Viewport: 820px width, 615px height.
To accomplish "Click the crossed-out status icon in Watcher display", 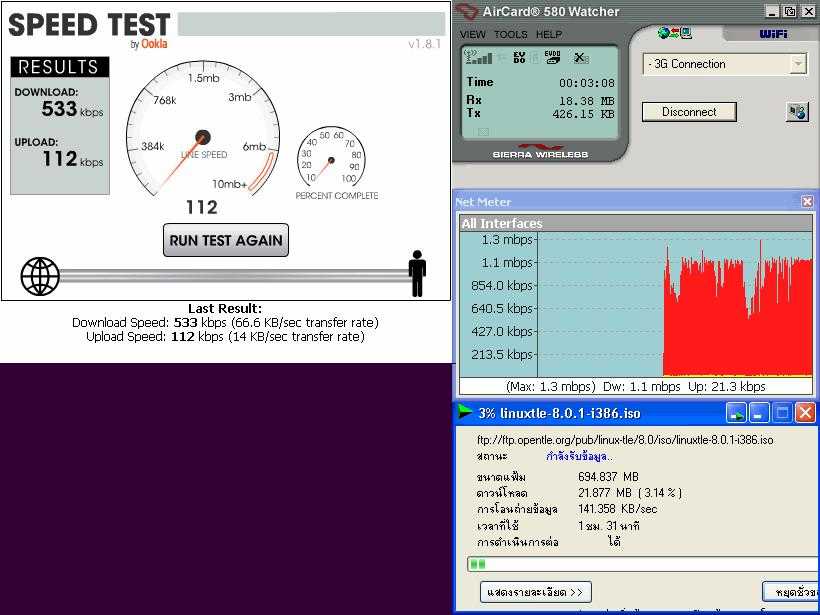I will [580, 57].
